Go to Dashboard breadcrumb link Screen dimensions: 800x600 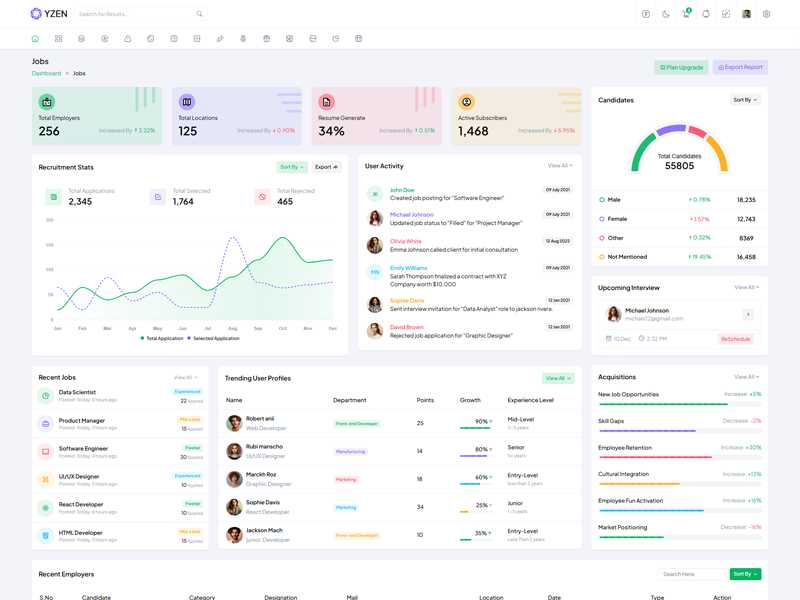pyautogui.click(x=46, y=73)
